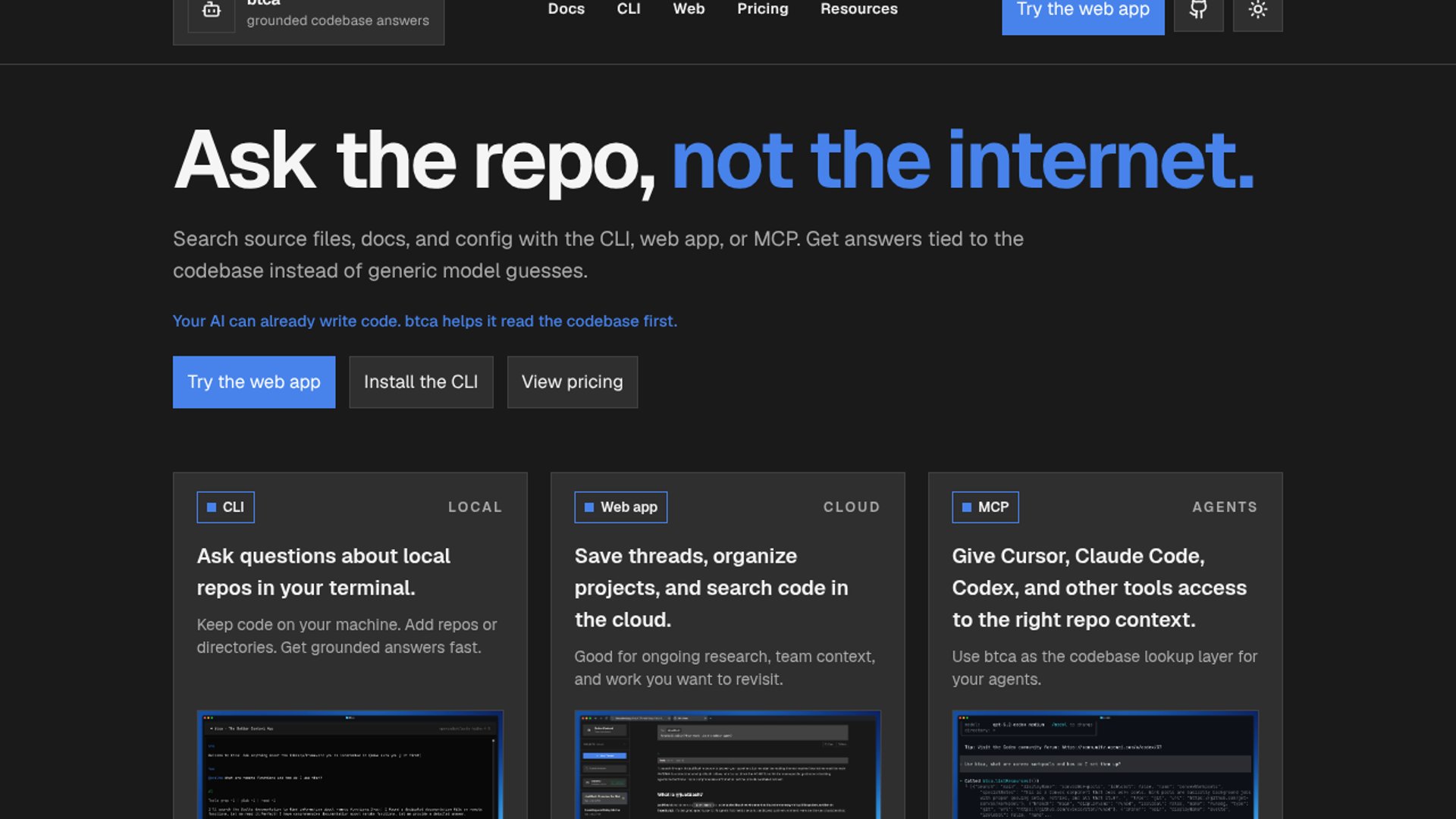1456x819 pixels.
Task: Select the View pricing button
Action: 572,382
